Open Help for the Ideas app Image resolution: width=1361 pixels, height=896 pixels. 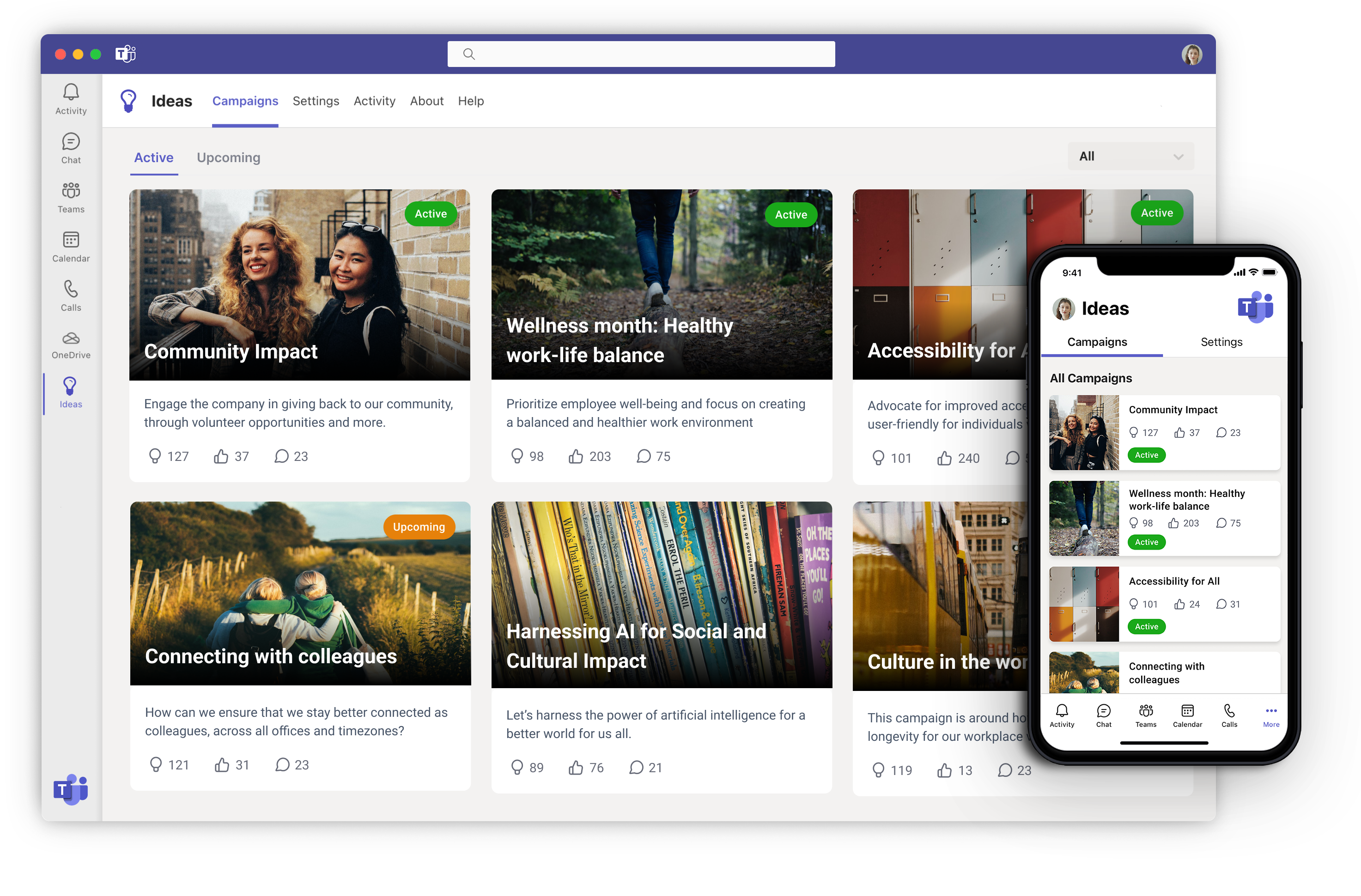coord(471,101)
